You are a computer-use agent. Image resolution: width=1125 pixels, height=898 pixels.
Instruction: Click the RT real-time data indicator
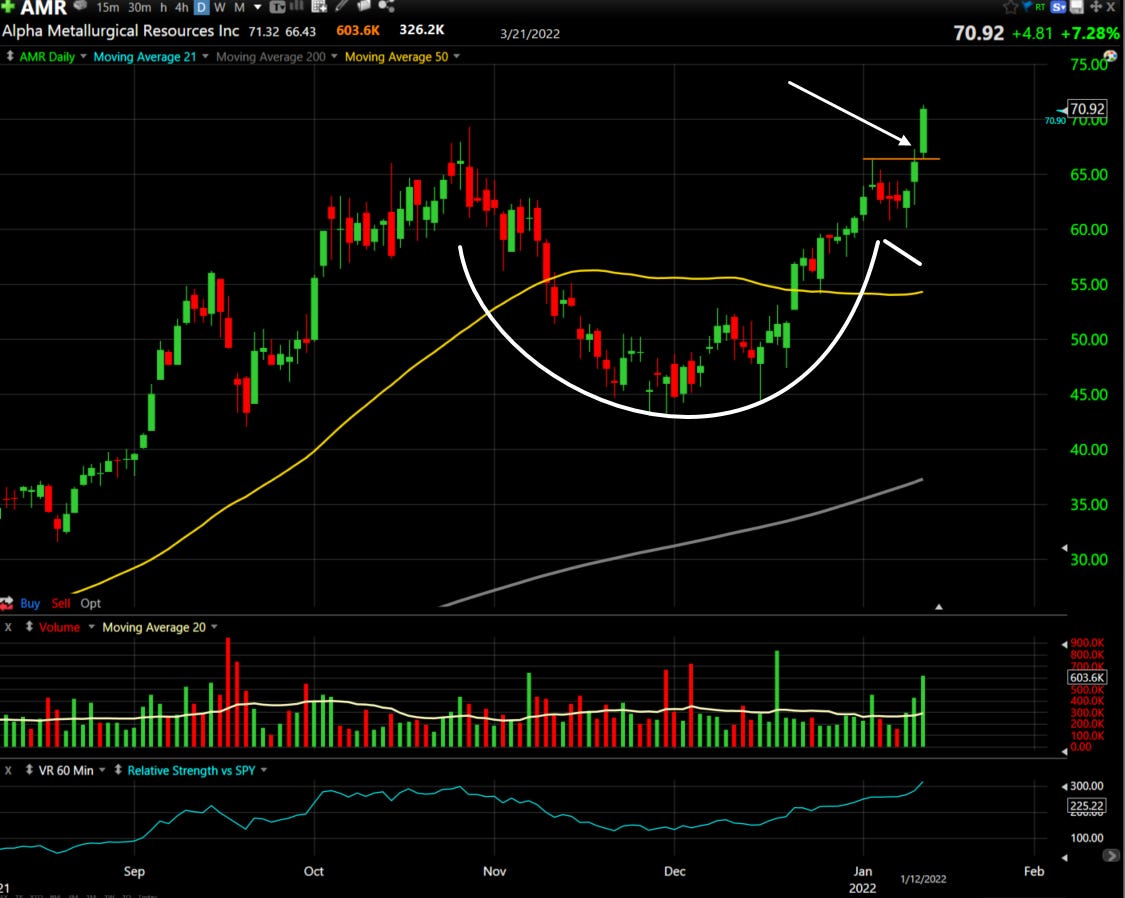click(x=1040, y=6)
